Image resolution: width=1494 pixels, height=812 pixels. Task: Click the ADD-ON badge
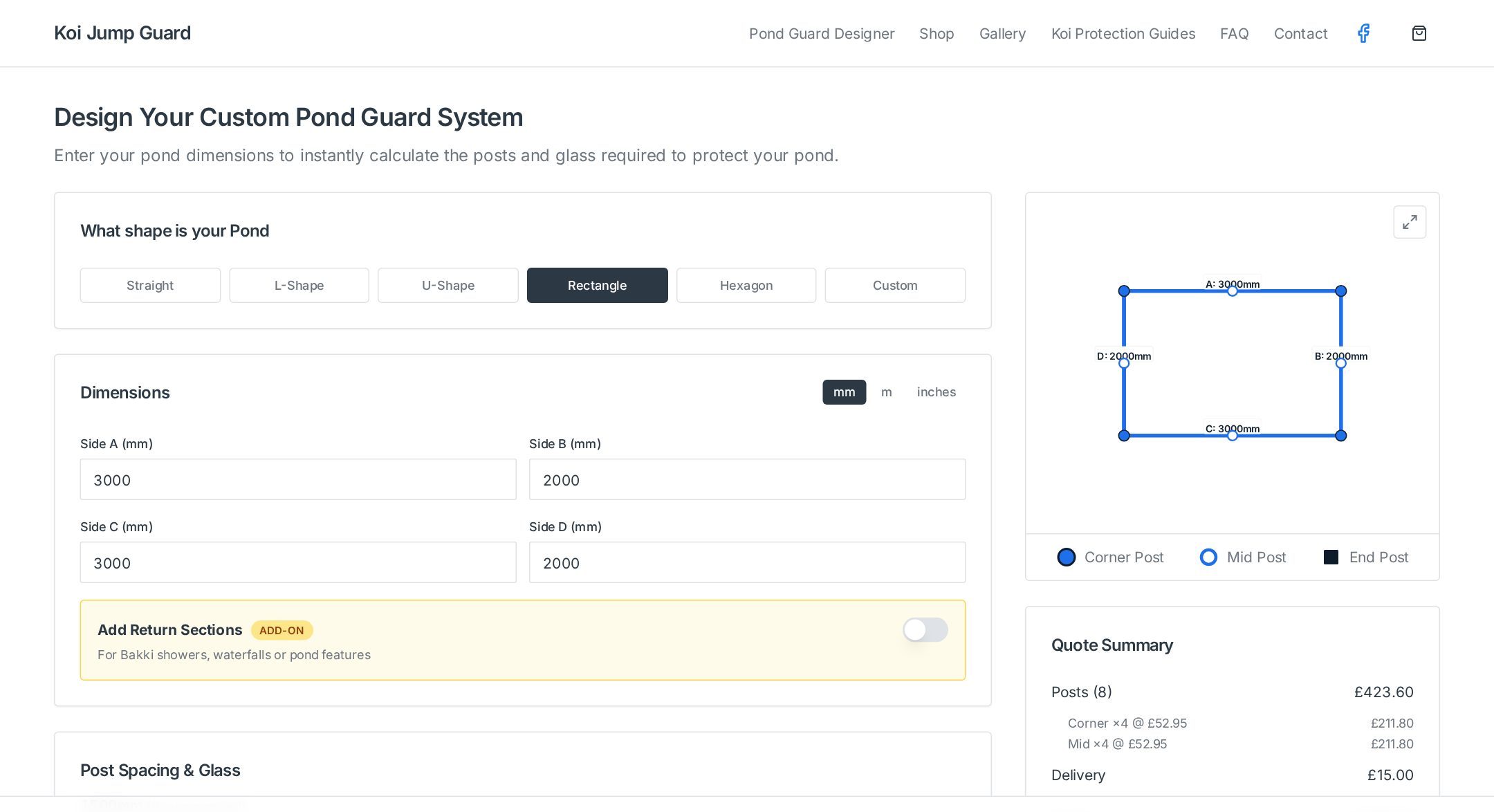[282, 630]
